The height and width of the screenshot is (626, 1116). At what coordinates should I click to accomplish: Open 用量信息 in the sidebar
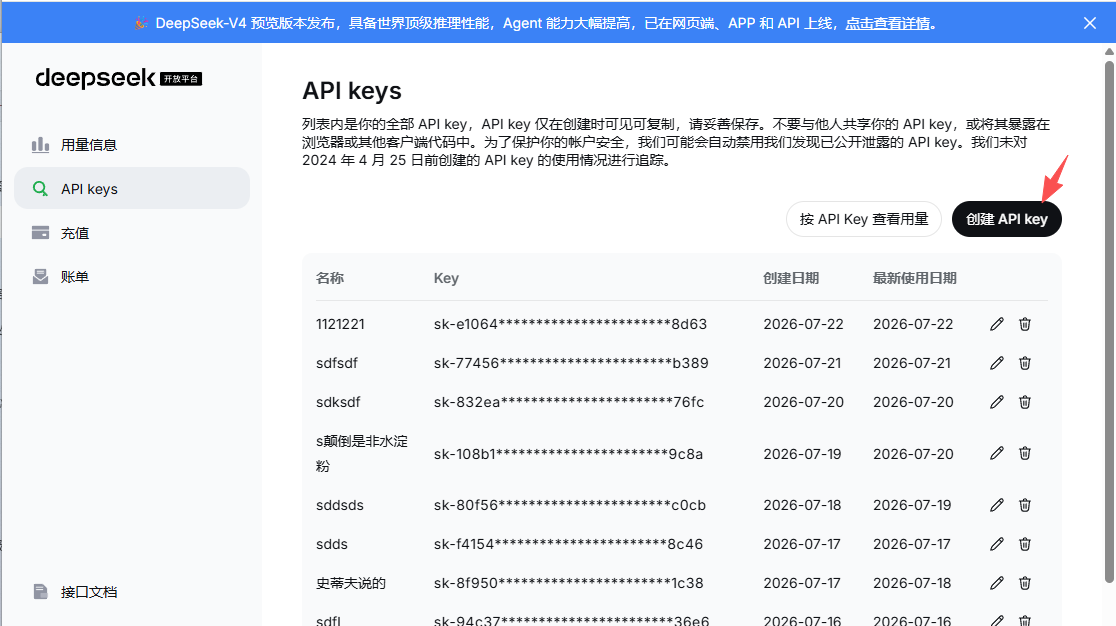coord(132,145)
